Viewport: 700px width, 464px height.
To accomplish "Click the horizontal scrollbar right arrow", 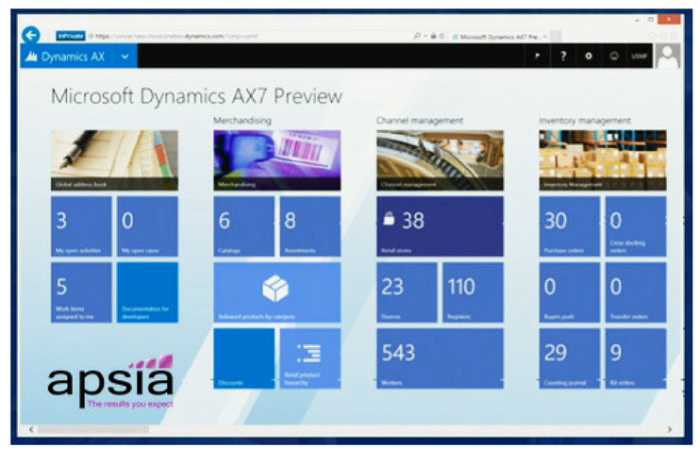I will pos(670,429).
